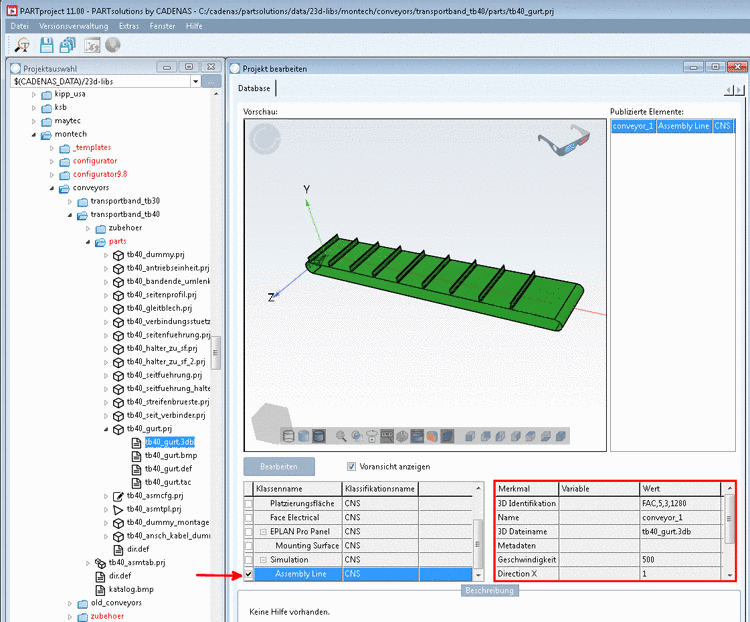
Task: Click the zoom-window icon in preview toolbar
Action: click(356, 436)
